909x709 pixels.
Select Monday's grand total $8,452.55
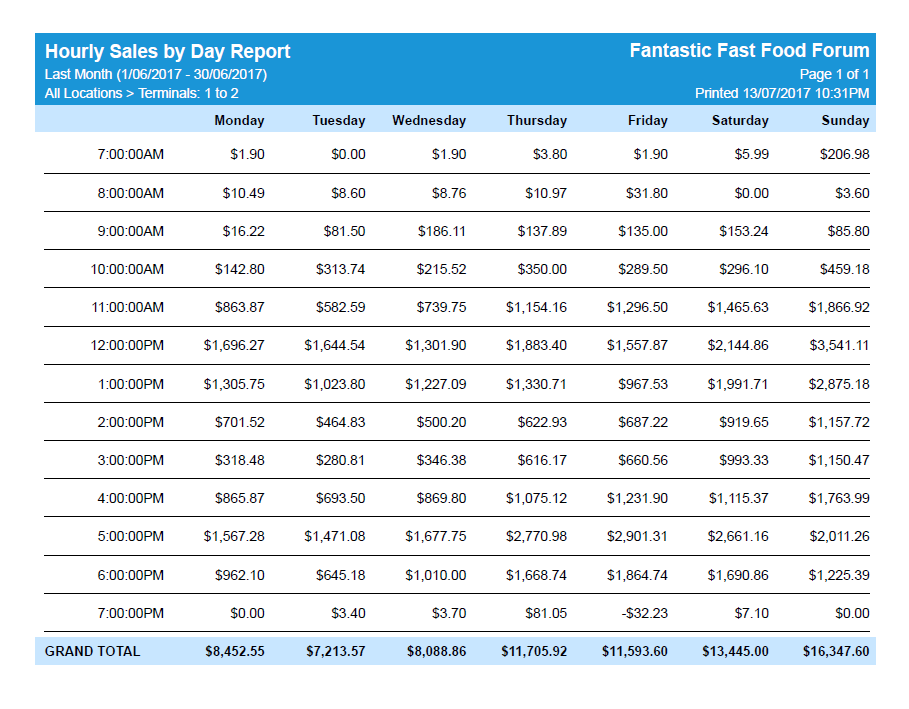coord(235,652)
